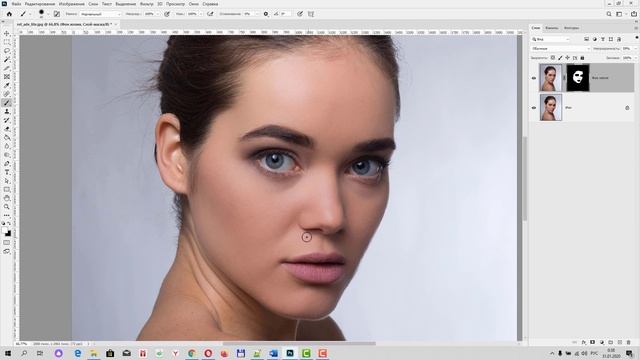The height and width of the screenshot is (360, 640).
Task: Open the tool preset picker arrow
Action: (x=30, y=14)
